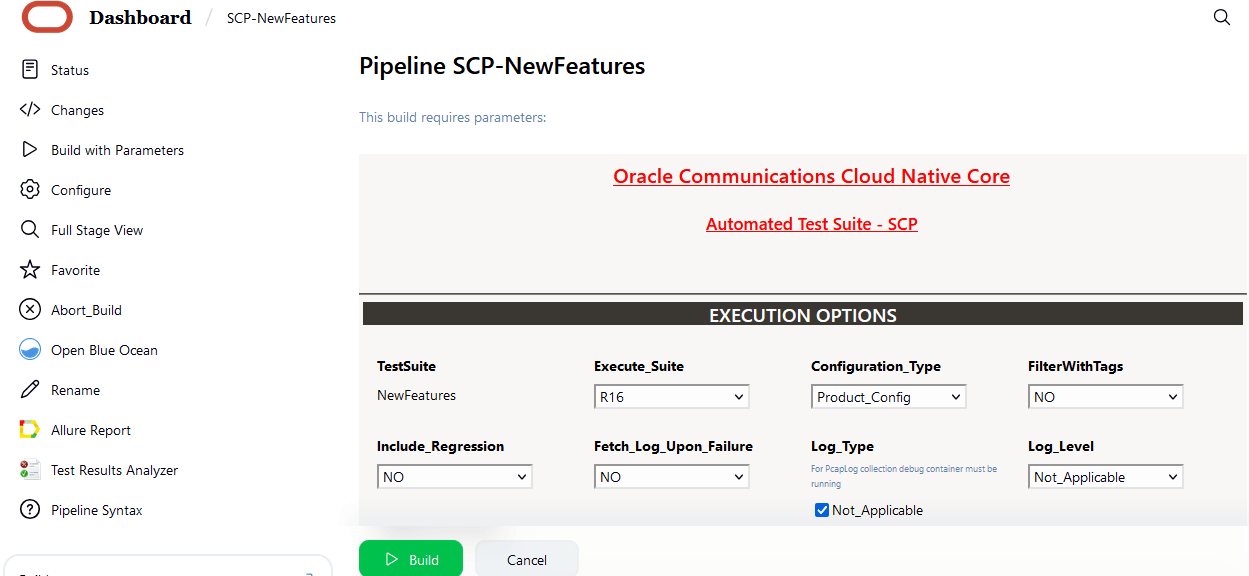Viewport: 1249px width, 576px height.
Task: Click Automated Test Suite - SCP link
Action: click(811, 224)
